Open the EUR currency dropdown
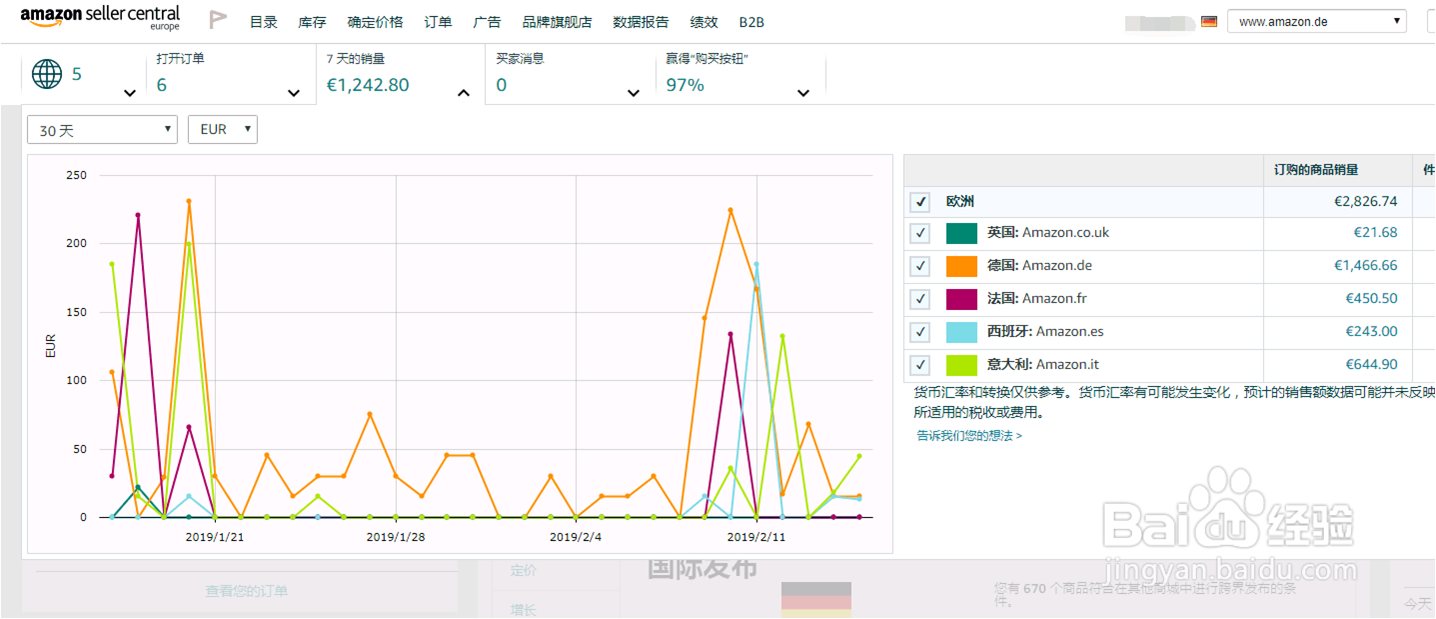 [223, 130]
